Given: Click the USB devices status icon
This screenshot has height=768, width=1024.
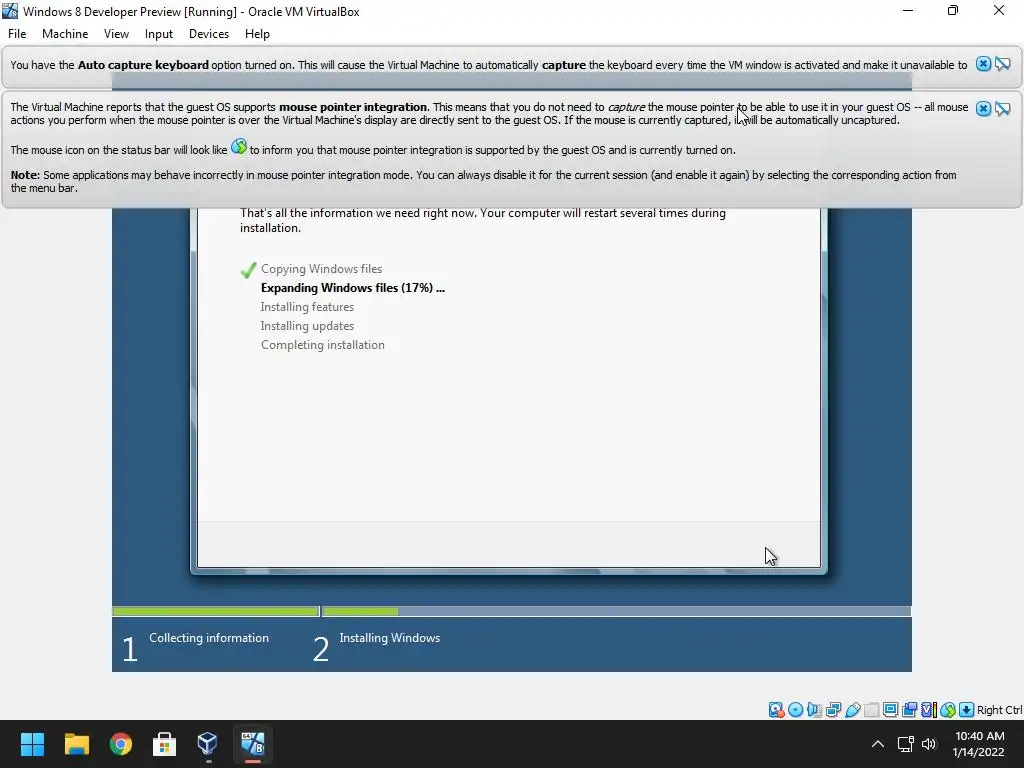Looking at the screenshot, I should click(852, 710).
